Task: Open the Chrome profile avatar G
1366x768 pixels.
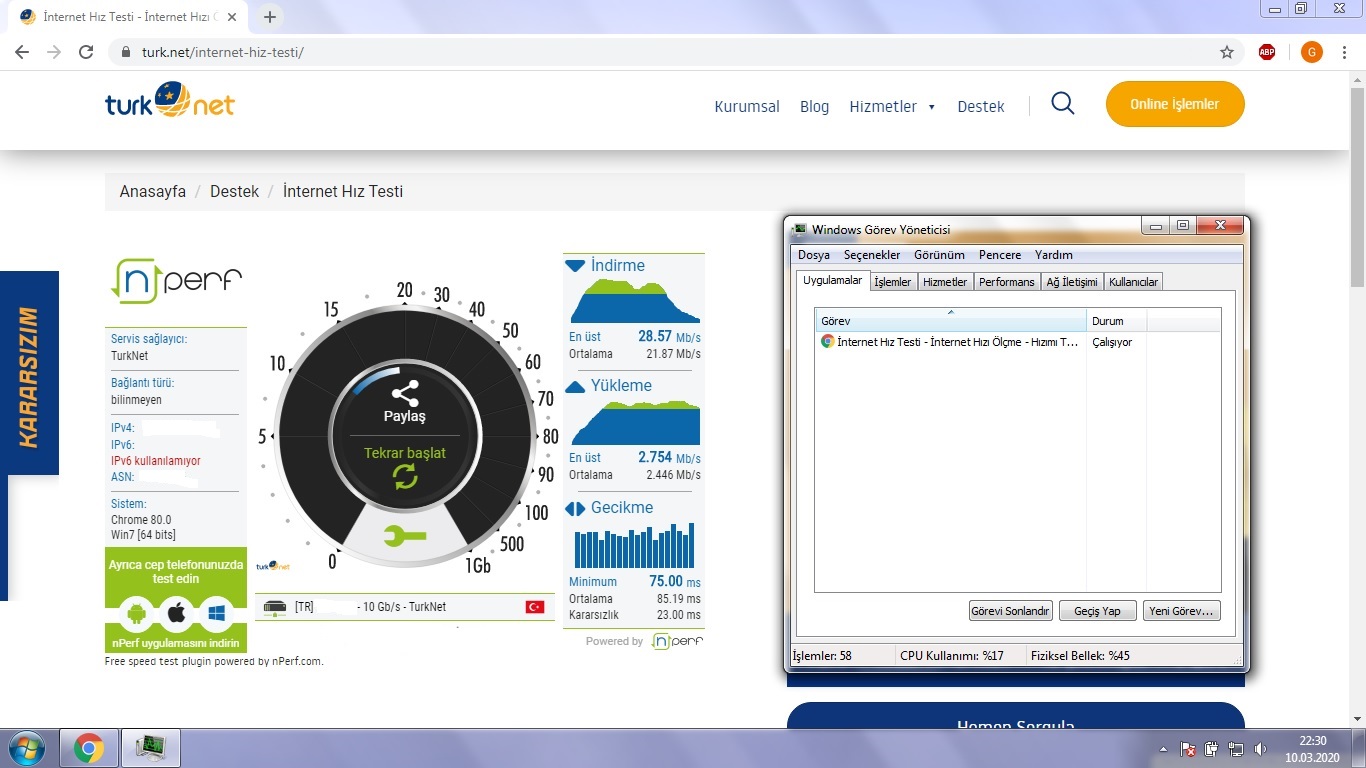Action: 1312,52
